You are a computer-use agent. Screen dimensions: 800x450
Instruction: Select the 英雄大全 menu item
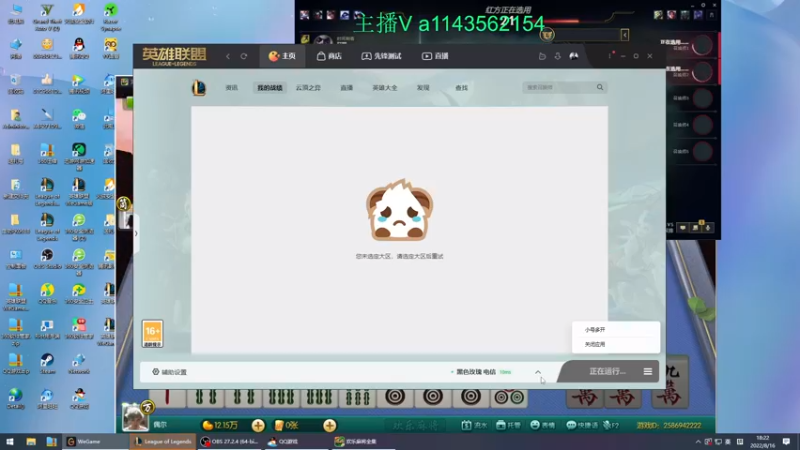[385, 88]
